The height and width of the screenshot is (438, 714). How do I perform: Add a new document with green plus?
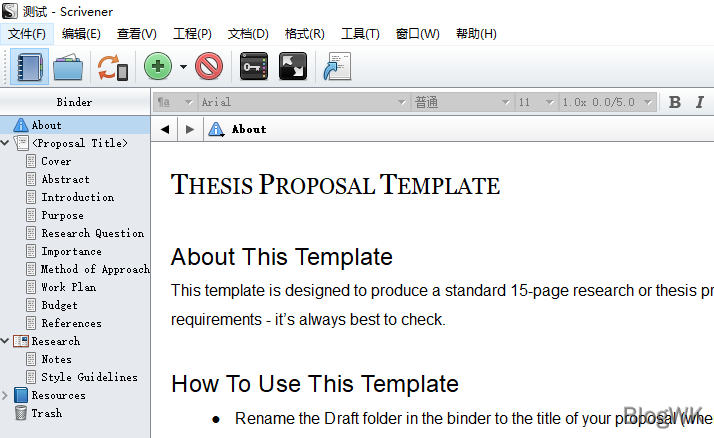[x=158, y=68]
